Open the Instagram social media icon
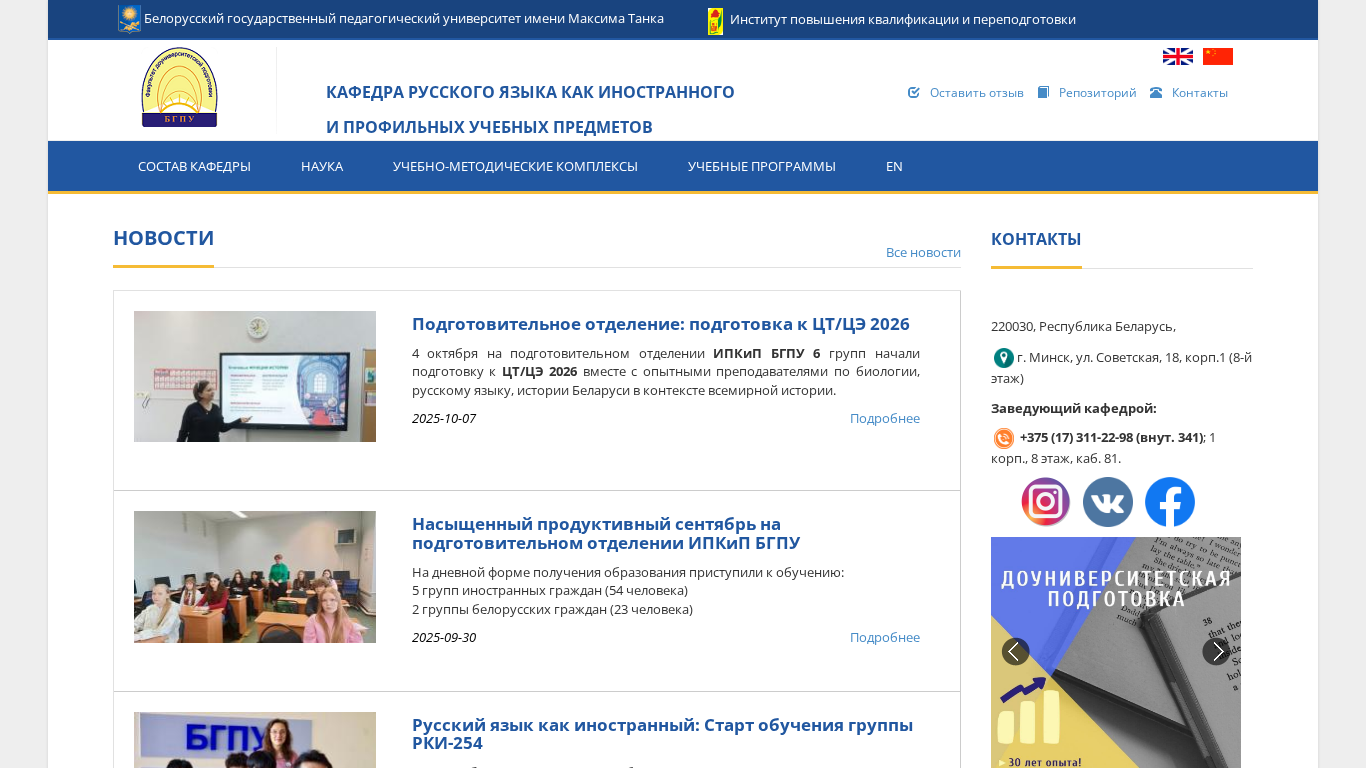Screen dimensions: 1366x768 pos(1045,502)
